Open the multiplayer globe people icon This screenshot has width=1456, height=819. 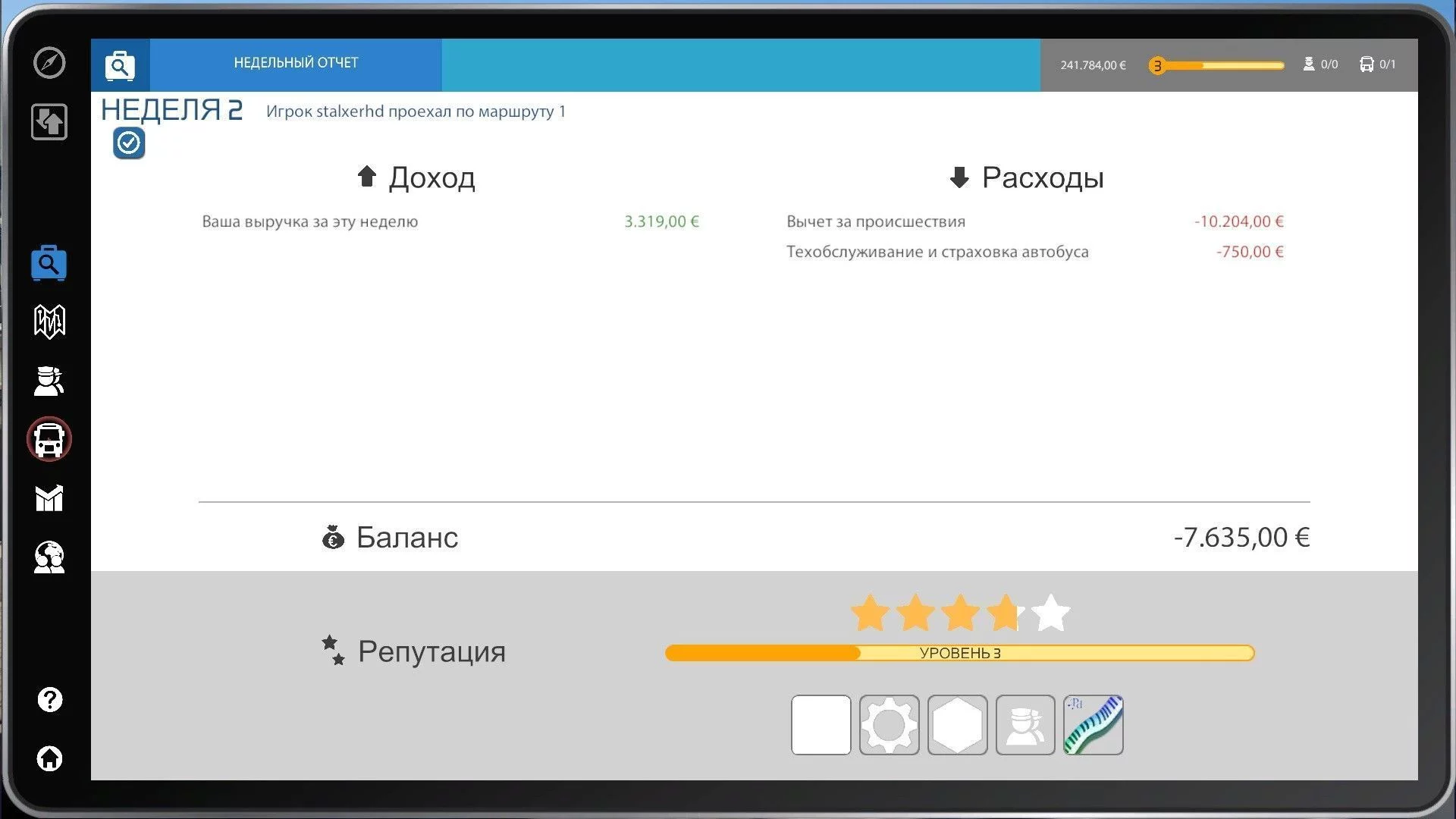click(49, 557)
